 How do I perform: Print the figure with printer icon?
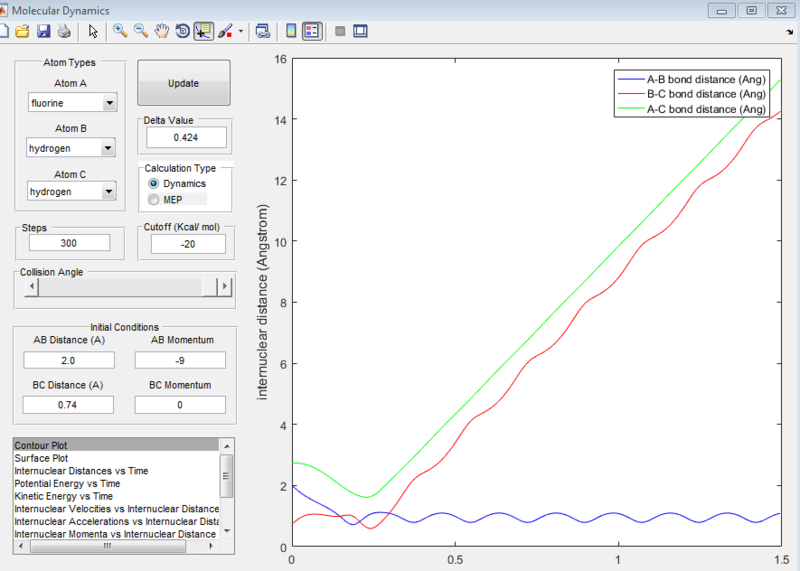coord(64,31)
